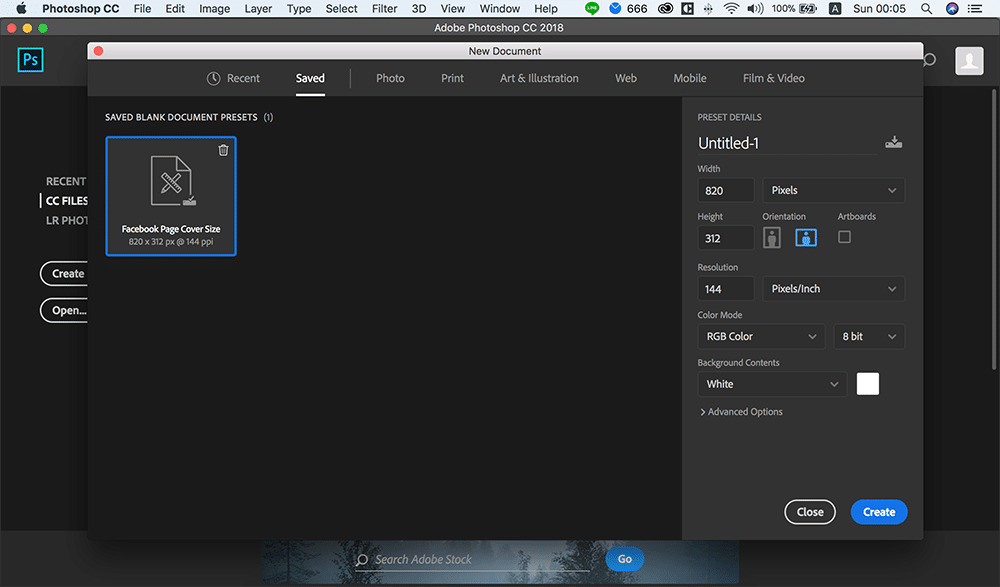
Task: Select portrait orientation
Action: 772,238
